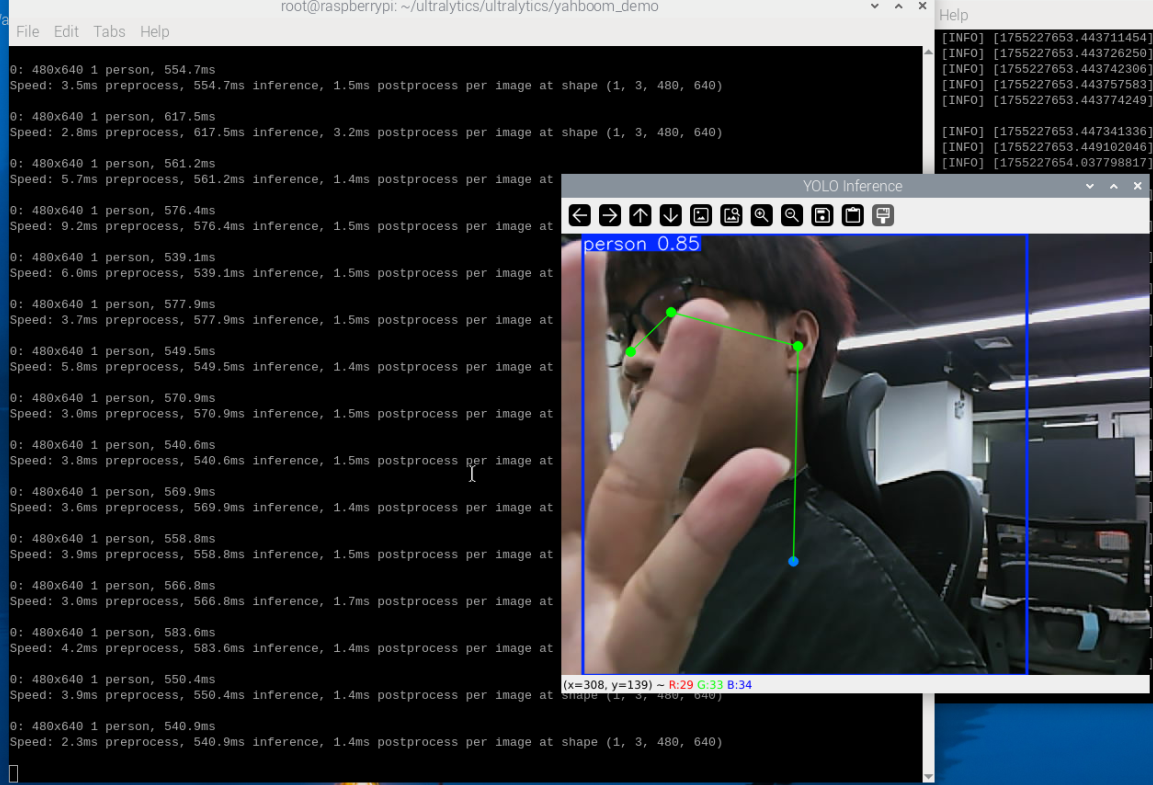This screenshot has width=1153, height=785.
Task: Save the current YOLO Inference image
Action: click(822, 215)
